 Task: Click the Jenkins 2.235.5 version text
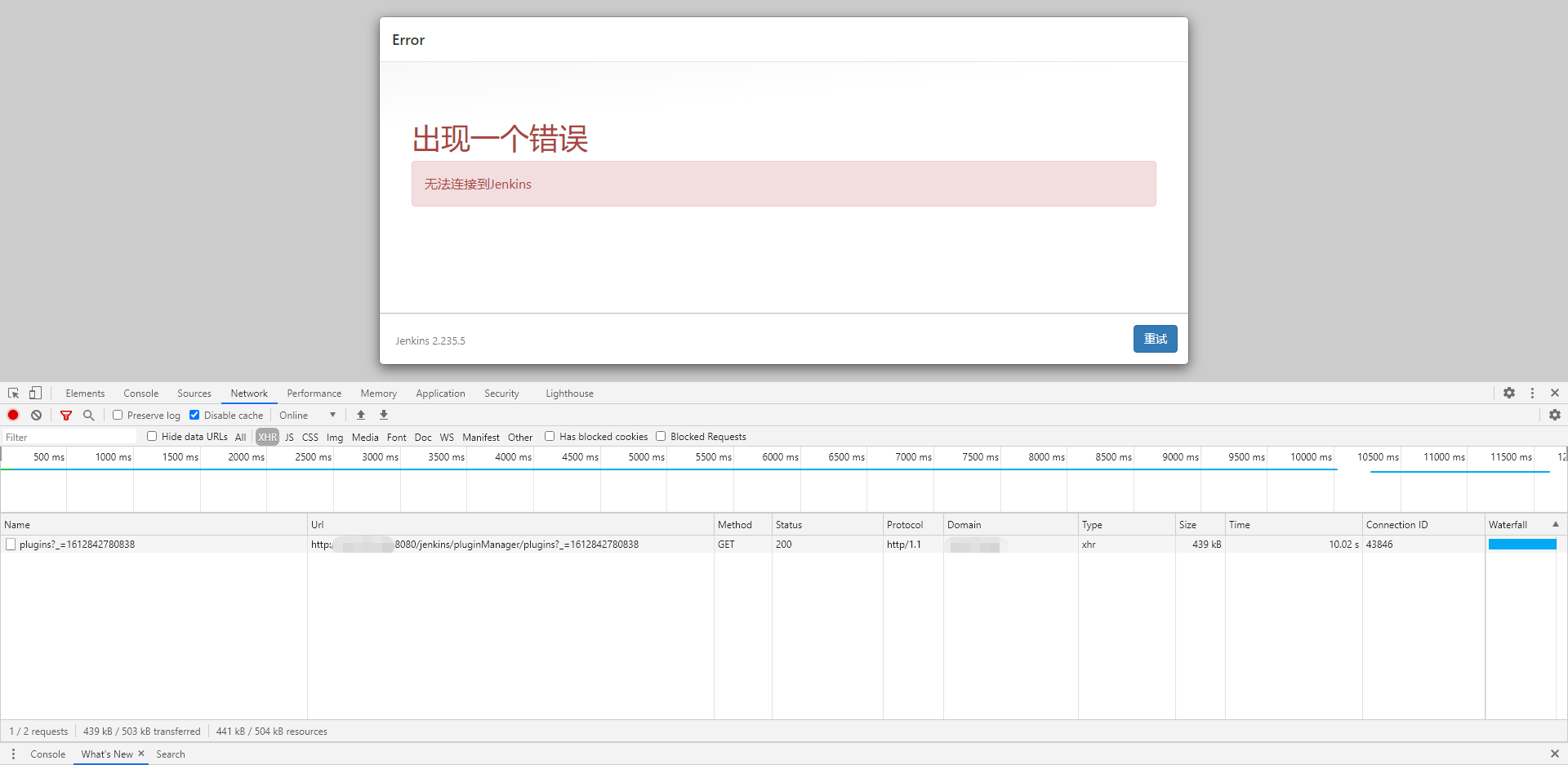pos(430,340)
